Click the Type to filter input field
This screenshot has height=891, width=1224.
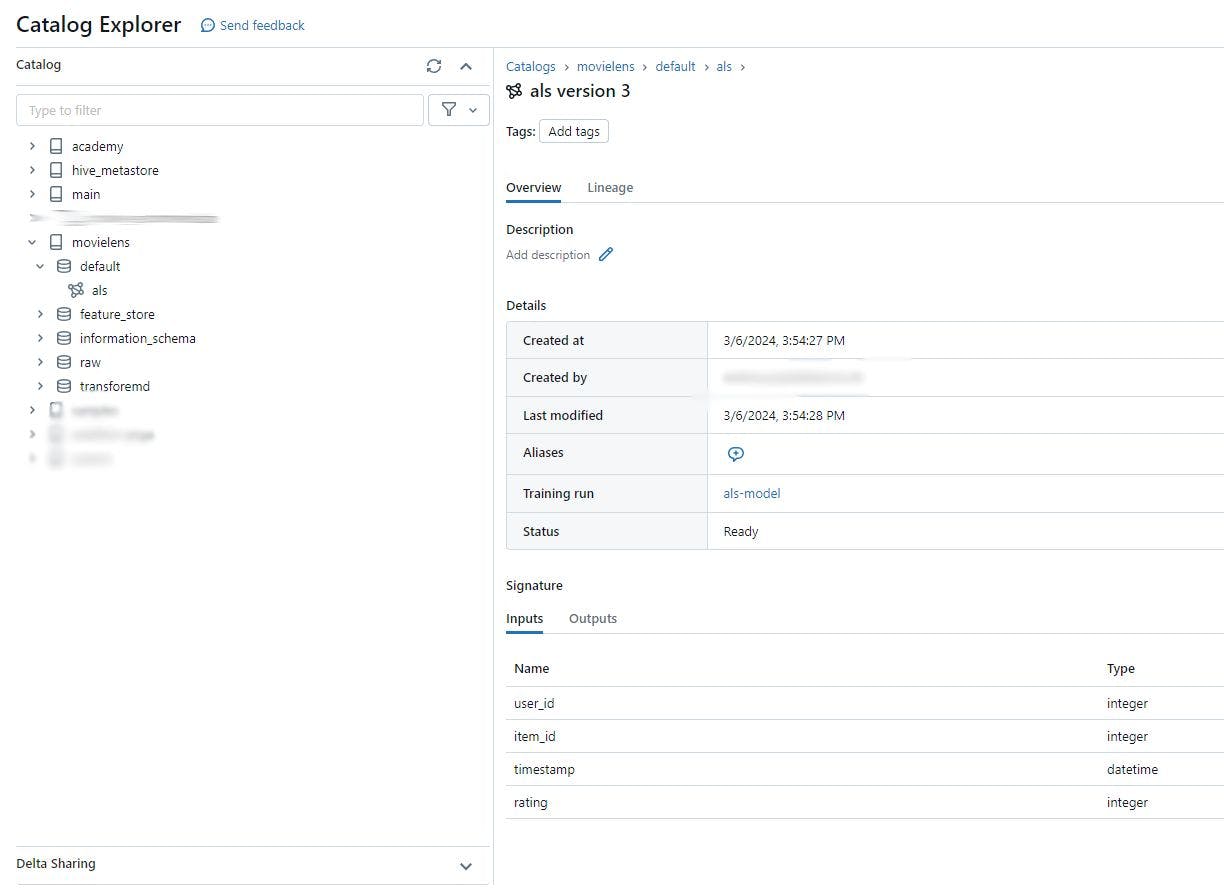[220, 110]
